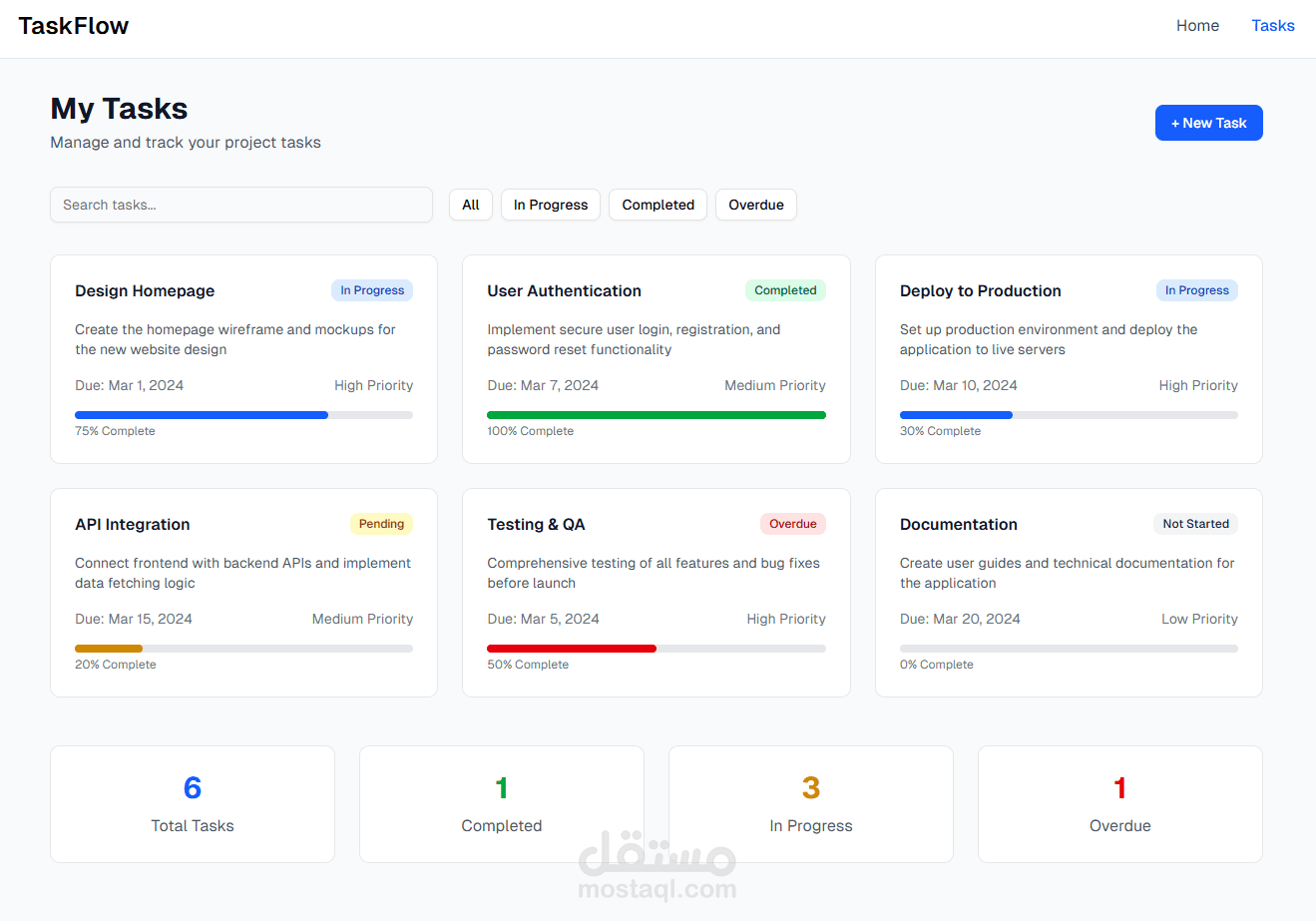Filter tasks by Overdue
1316x921 pixels.
coord(756,205)
